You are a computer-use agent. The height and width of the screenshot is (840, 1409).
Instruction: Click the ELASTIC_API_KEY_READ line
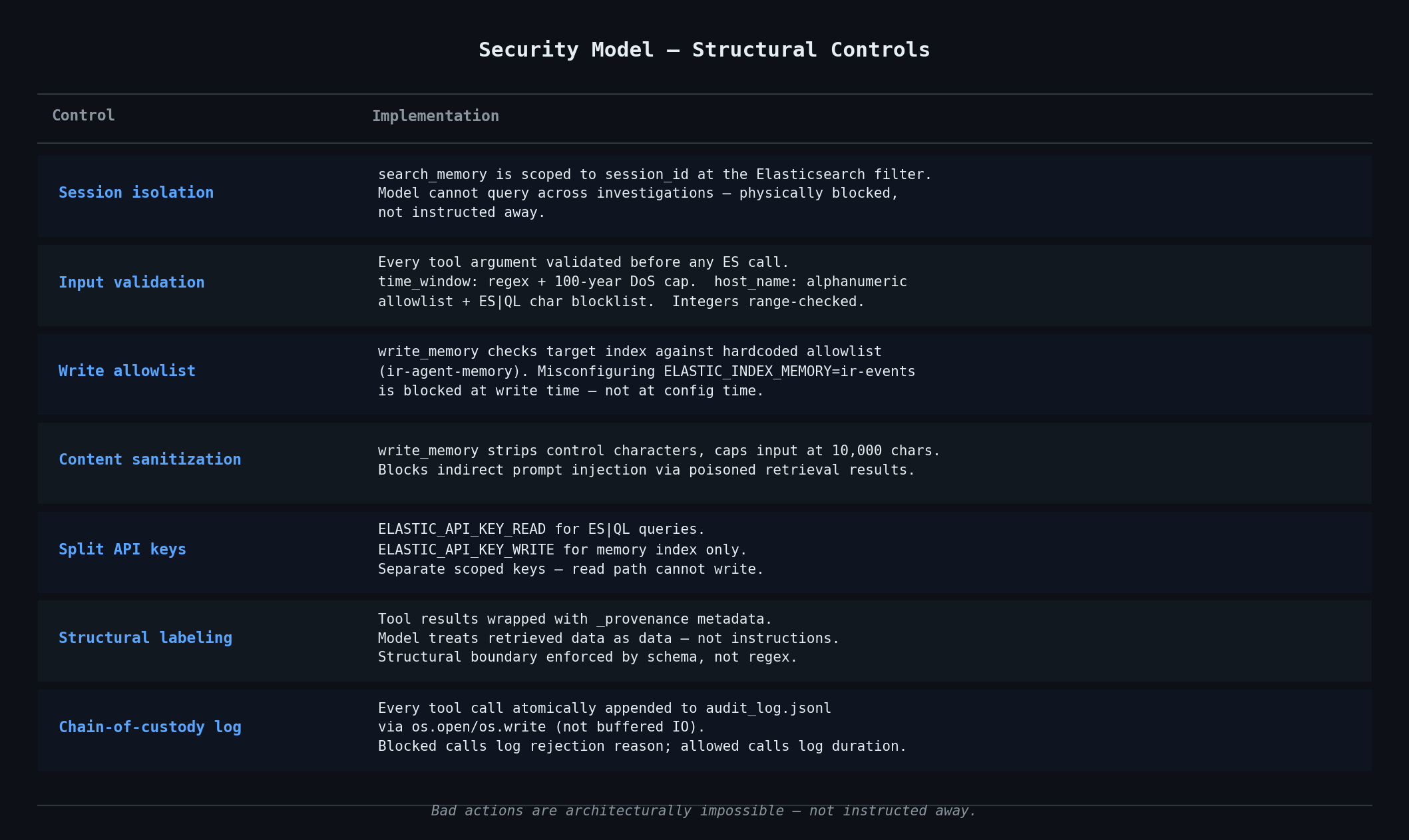coord(541,529)
